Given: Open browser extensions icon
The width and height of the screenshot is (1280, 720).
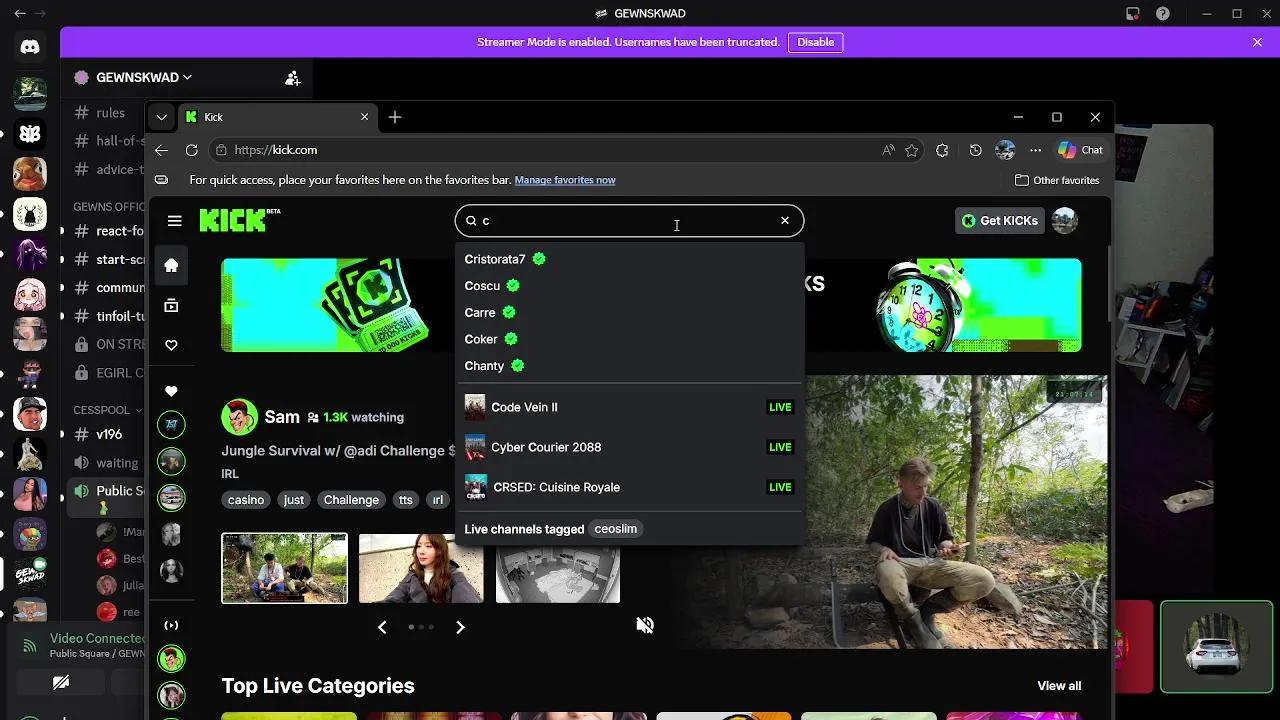Looking at the screenshot, I should coord(942,150).
